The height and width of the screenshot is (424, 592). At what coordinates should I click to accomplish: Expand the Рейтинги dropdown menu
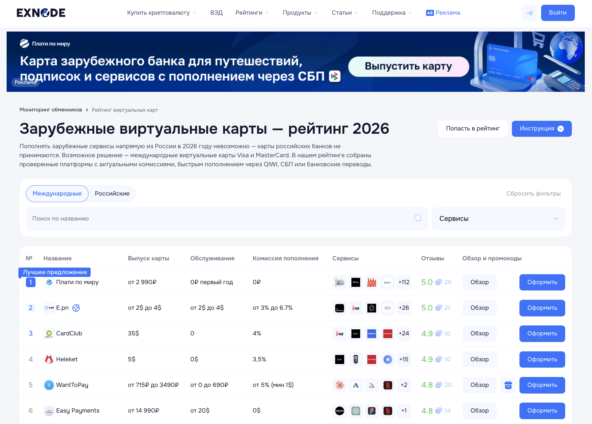pyautogui.click(x=252, y=13)
